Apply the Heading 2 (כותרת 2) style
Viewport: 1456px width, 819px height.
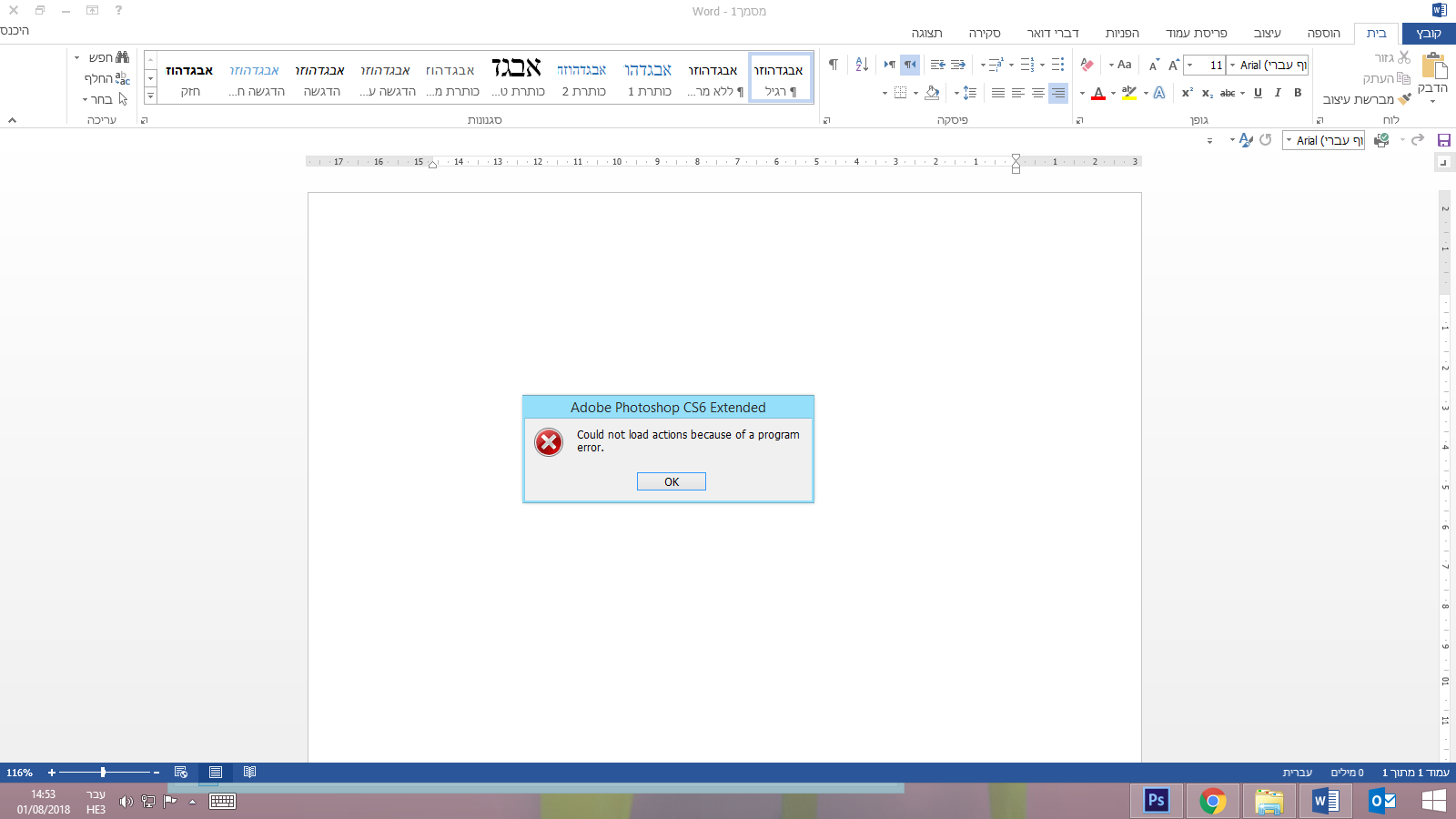click(583, 77)
